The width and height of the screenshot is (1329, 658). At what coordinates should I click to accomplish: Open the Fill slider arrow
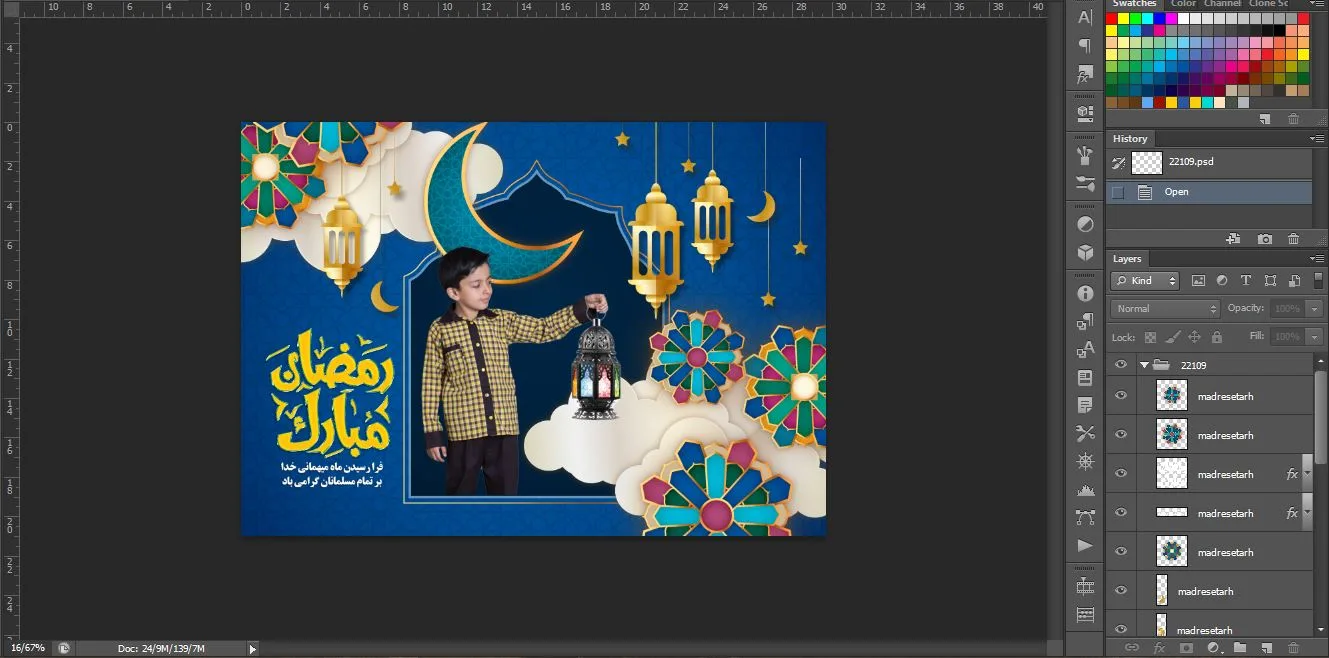point(1314,337)
